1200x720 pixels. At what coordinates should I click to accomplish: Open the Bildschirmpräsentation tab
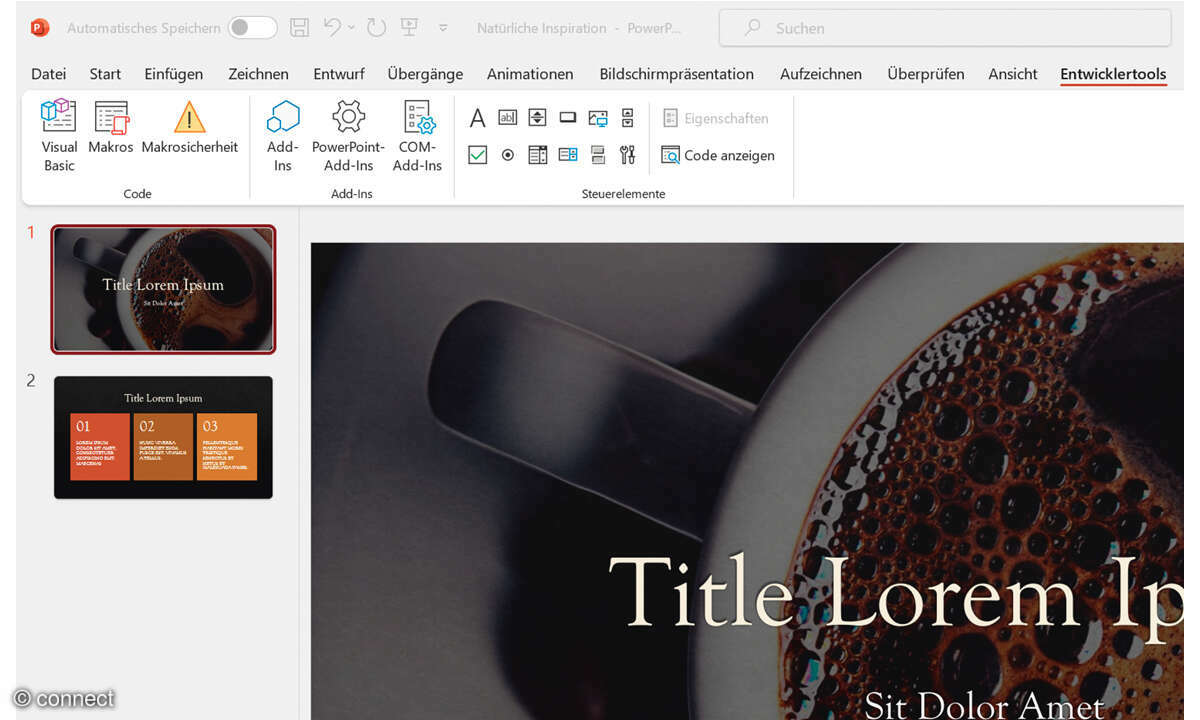pos(676,74)
